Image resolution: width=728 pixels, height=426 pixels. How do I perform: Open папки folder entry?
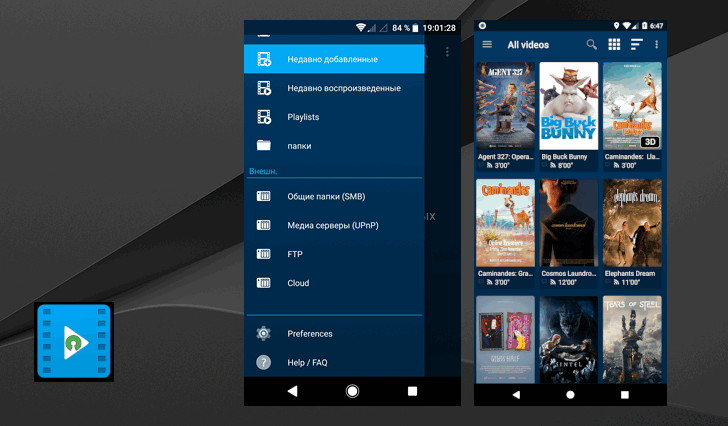334,146
